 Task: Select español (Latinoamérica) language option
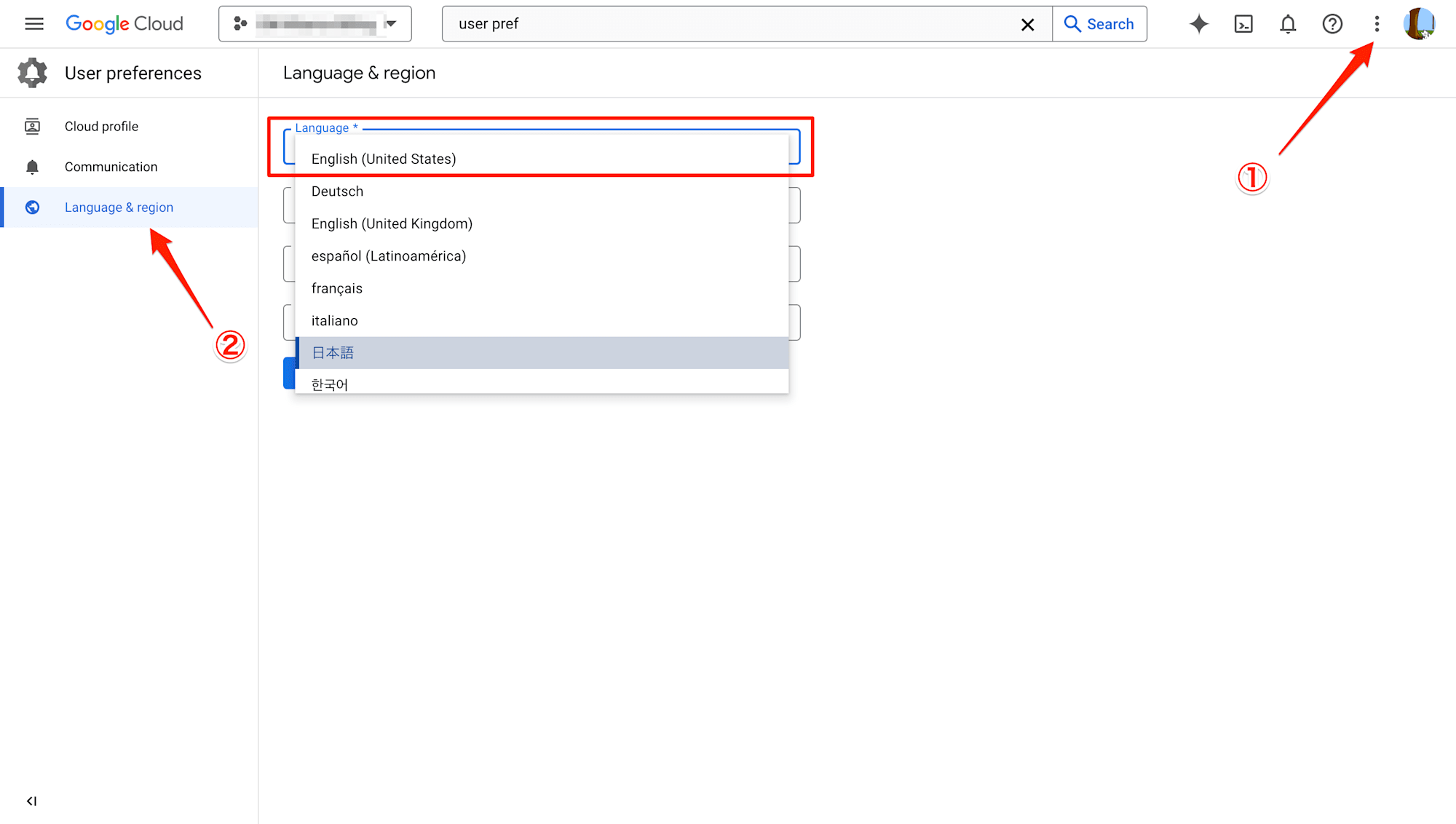coord(388,256)
